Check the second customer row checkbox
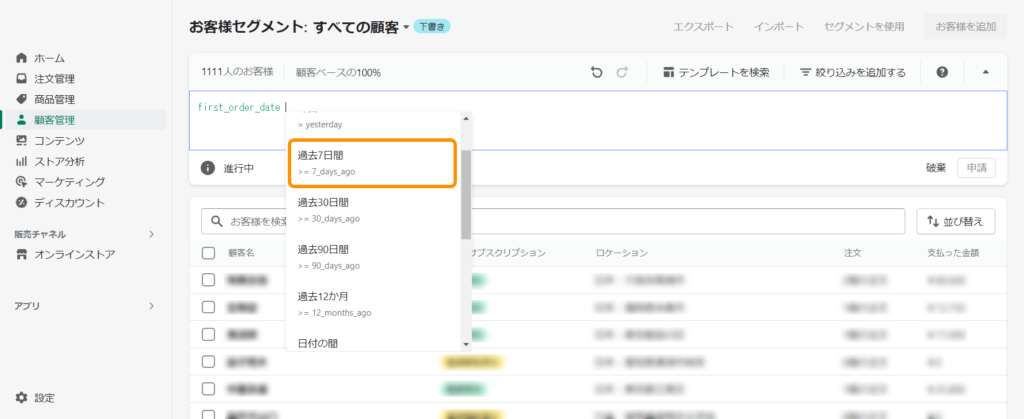1024x419 pixels. (x=208, y=307)
